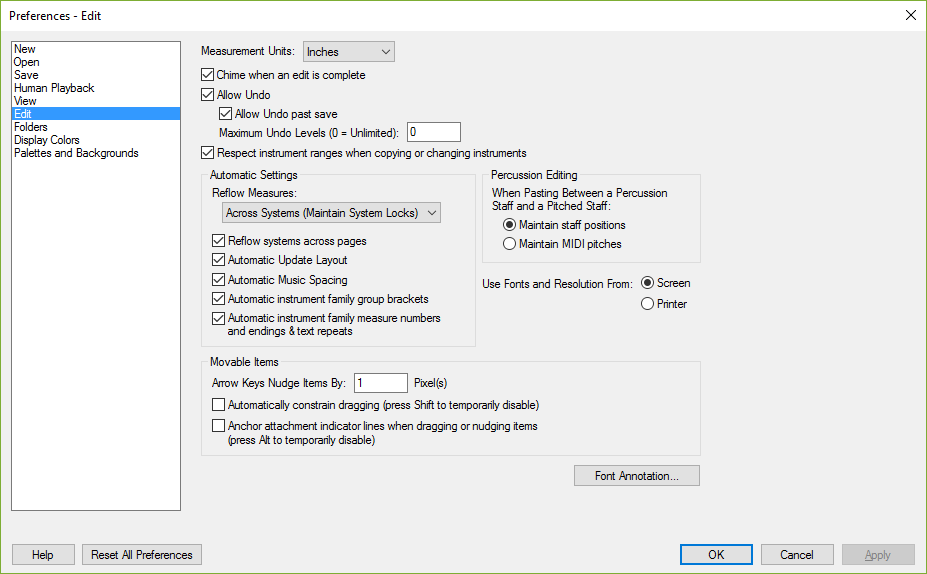Confirm the dialog with OK
Screen dimensions: 927x574
pos(716,554)
